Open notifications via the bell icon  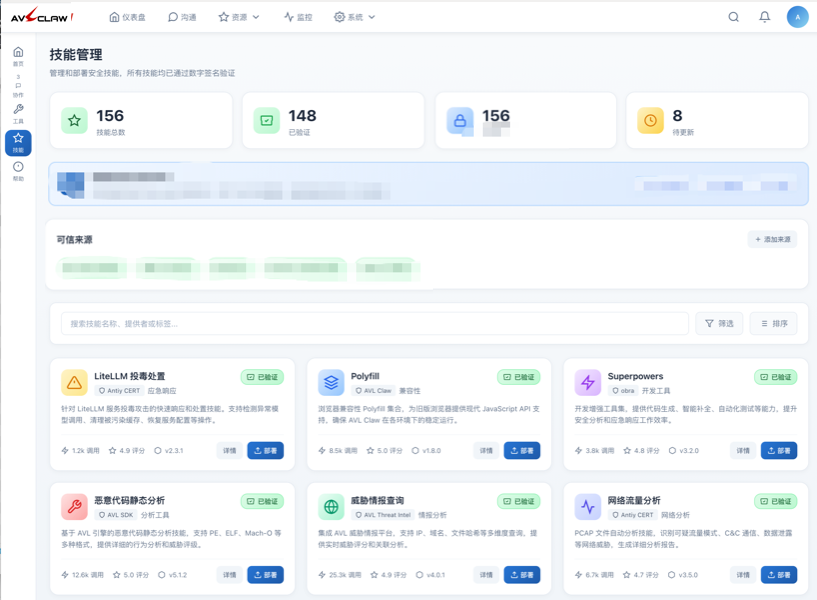click(764, 17)
